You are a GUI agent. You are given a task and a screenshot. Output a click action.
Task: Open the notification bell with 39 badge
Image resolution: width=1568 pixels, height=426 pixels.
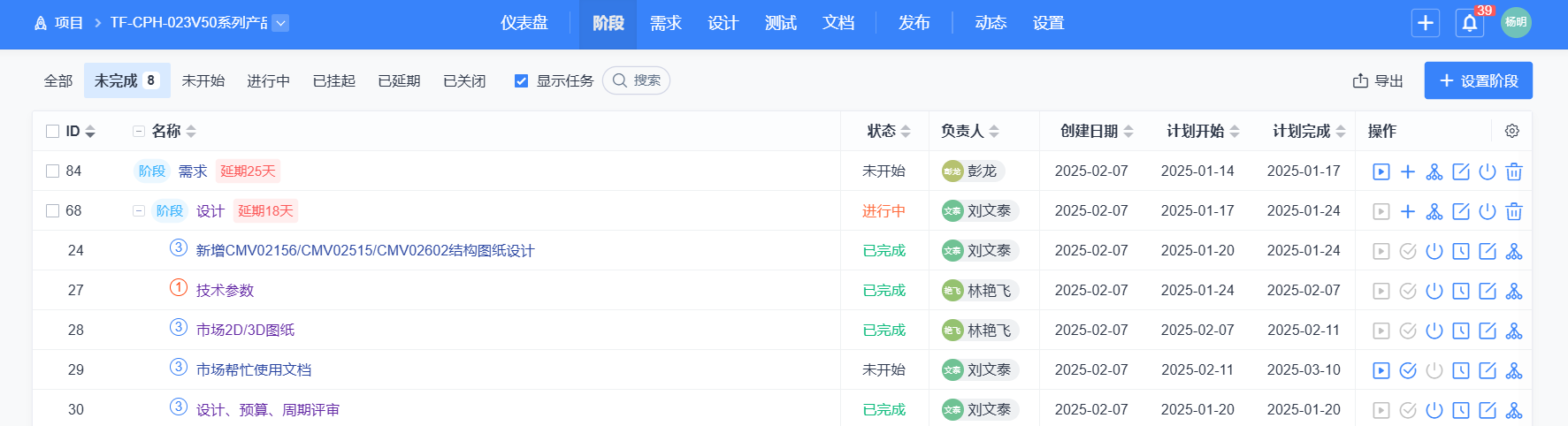(1469, 23)
